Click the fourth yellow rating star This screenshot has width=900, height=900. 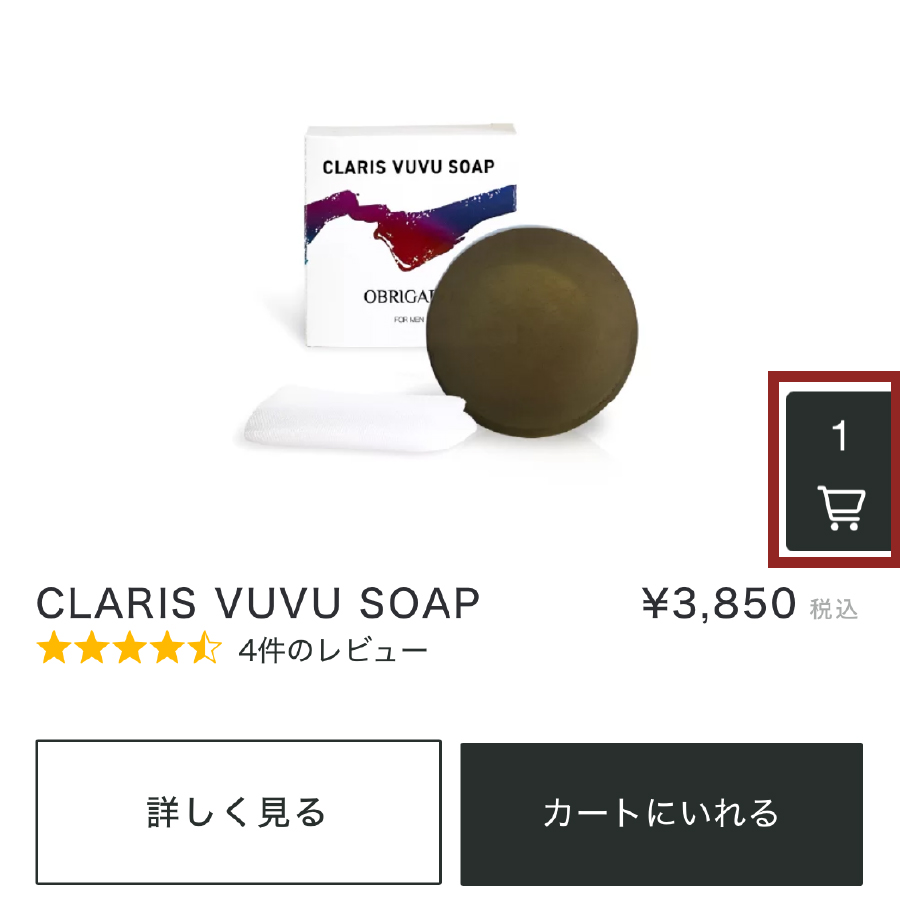[167, 648]
